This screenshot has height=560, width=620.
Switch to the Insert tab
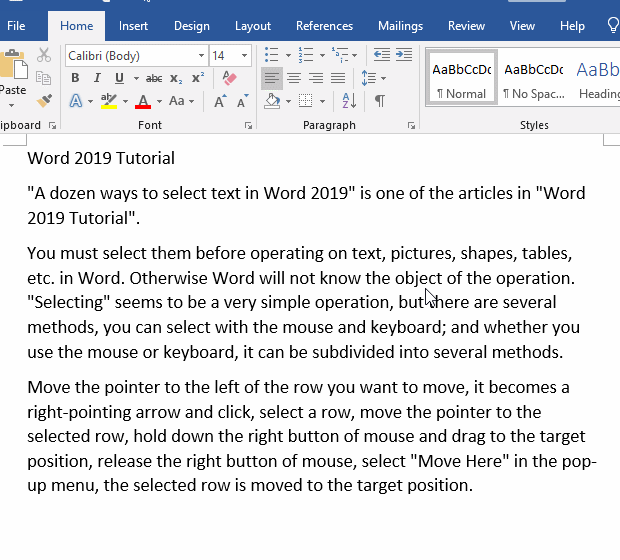click(x=133, y=26)
